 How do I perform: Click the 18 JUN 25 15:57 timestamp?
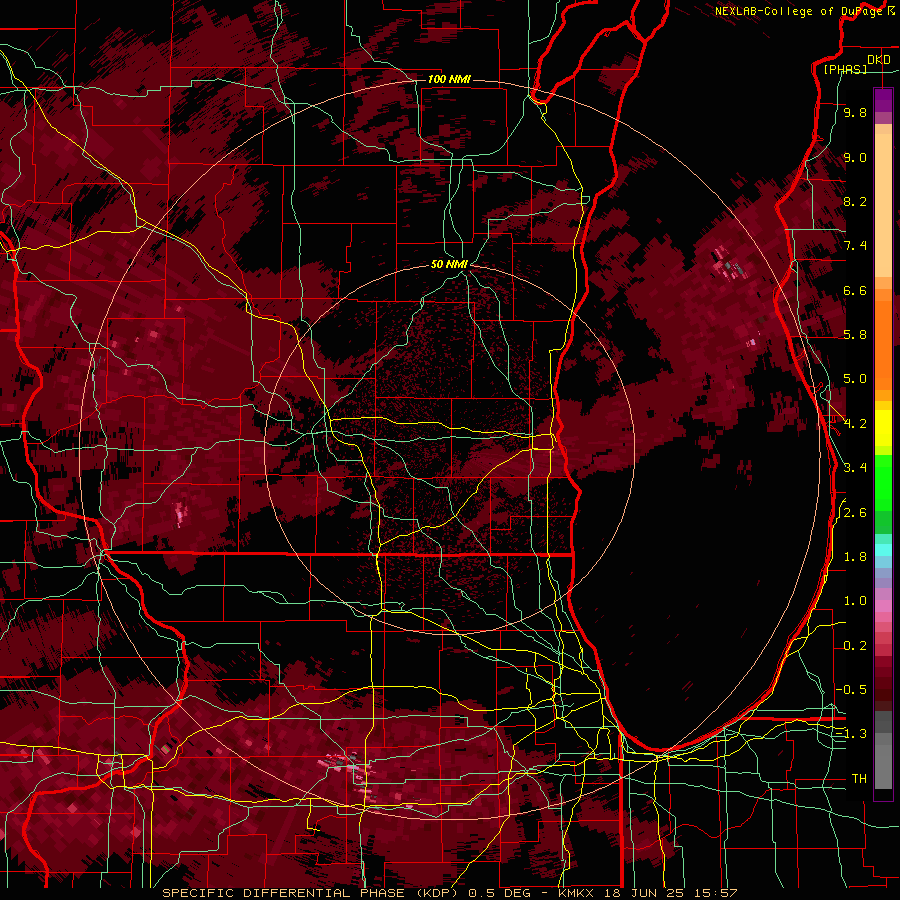point(672,893)
